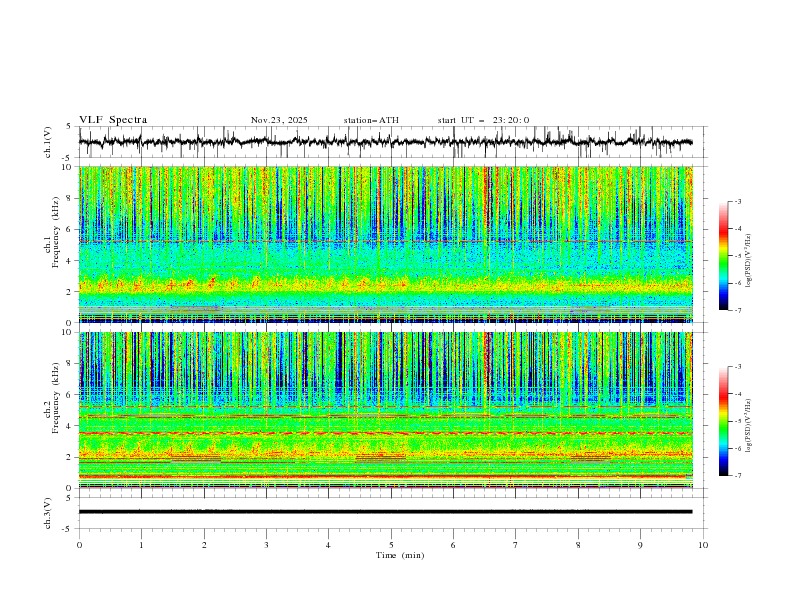
Task: Click the 10 minute tick label on time axis
Action: click(x=703, y=544)
